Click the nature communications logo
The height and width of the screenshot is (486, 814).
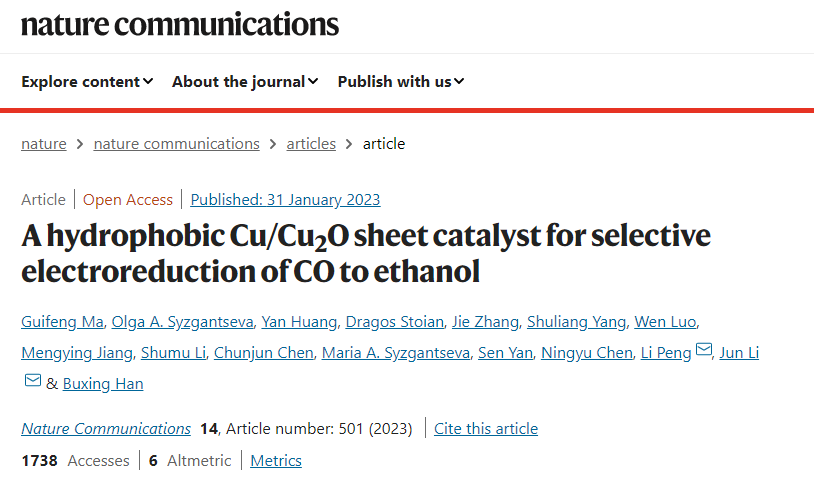coord(180,24)
